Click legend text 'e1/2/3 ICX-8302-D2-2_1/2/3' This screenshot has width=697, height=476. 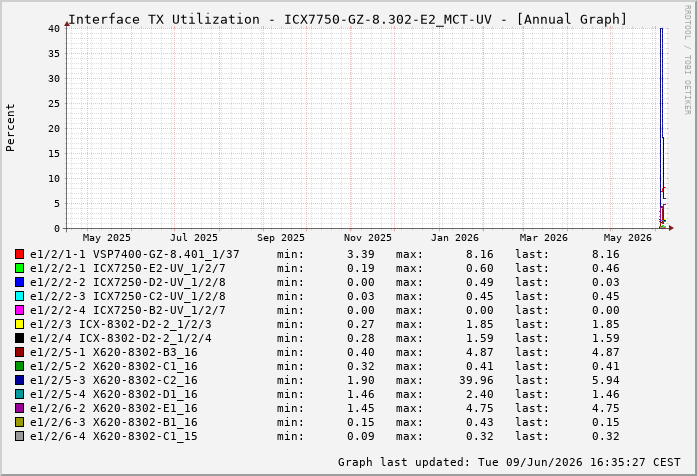[121, 324]
